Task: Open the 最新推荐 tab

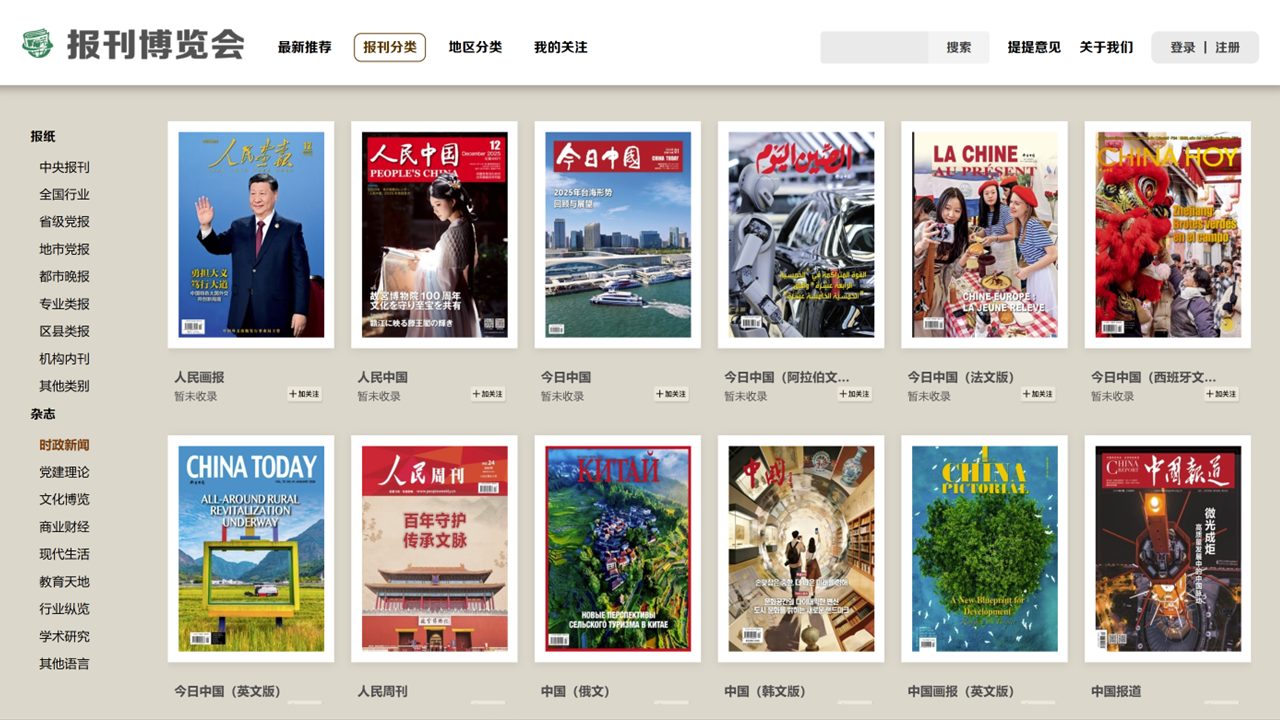Action: tap(305, 47)
